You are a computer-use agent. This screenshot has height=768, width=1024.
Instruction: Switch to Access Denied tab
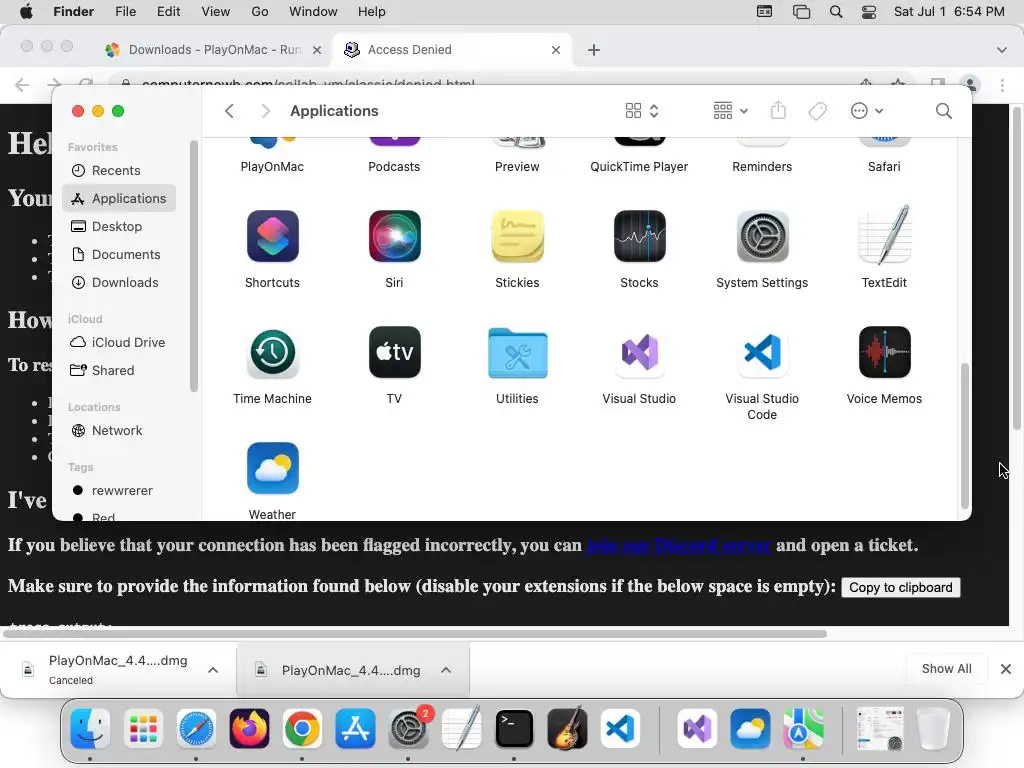tap(451, 50)
